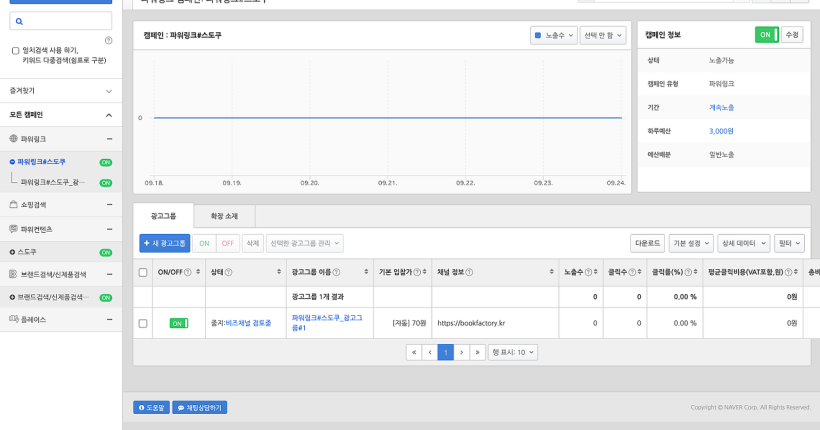This screenshot has height=430, width=820.
Task: Check the 일치검색 사용 하기 checkbox
Action: coord(15,50)
